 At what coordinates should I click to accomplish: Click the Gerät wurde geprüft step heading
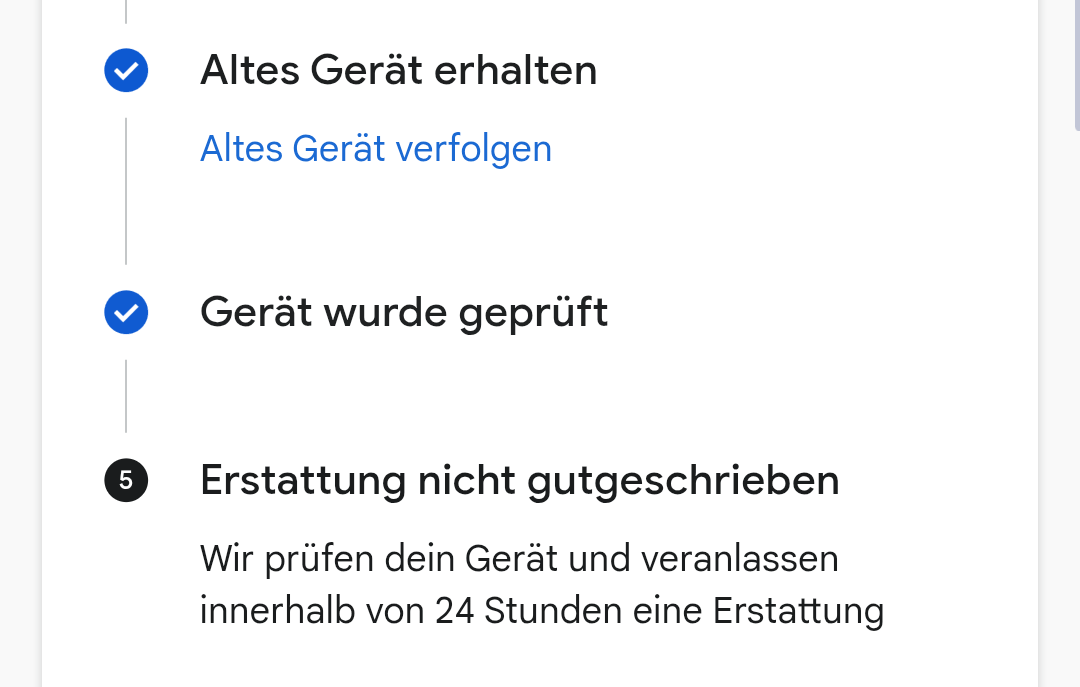[404, 313]
